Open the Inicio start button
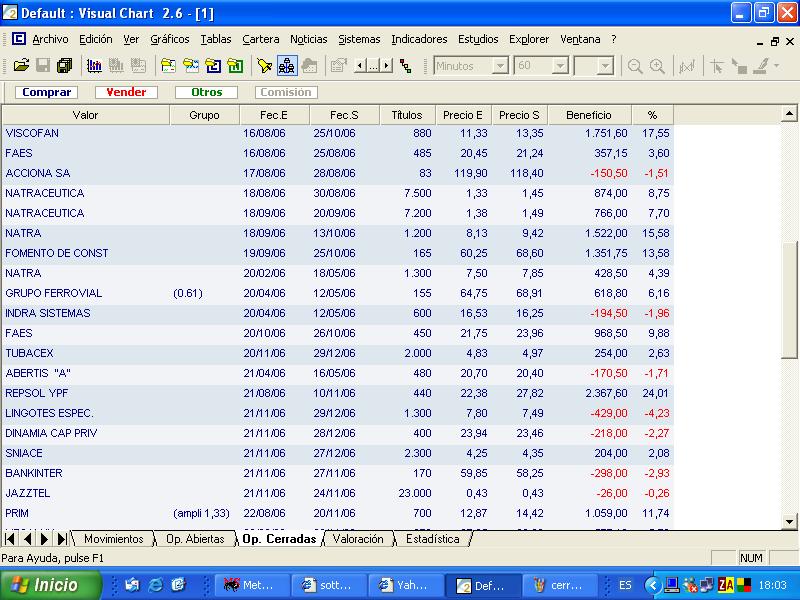This screenshot has height=600, width=800. pyautogui.click(x=50, y=585)
